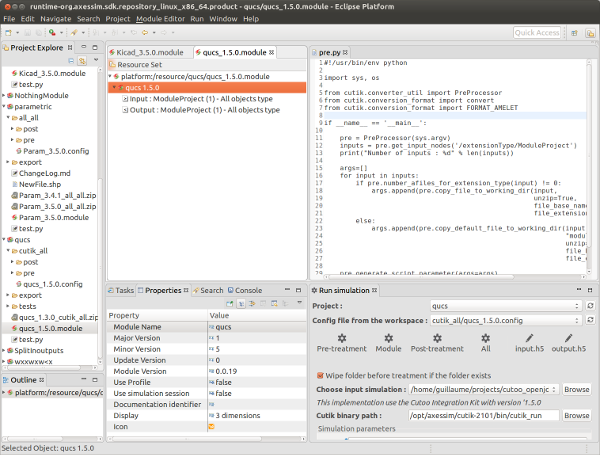Image resolution: width=600 pixels, height=455 pixels.
Task: Collapse All in Project Explorer toolbar
Action: coord(71,60)
